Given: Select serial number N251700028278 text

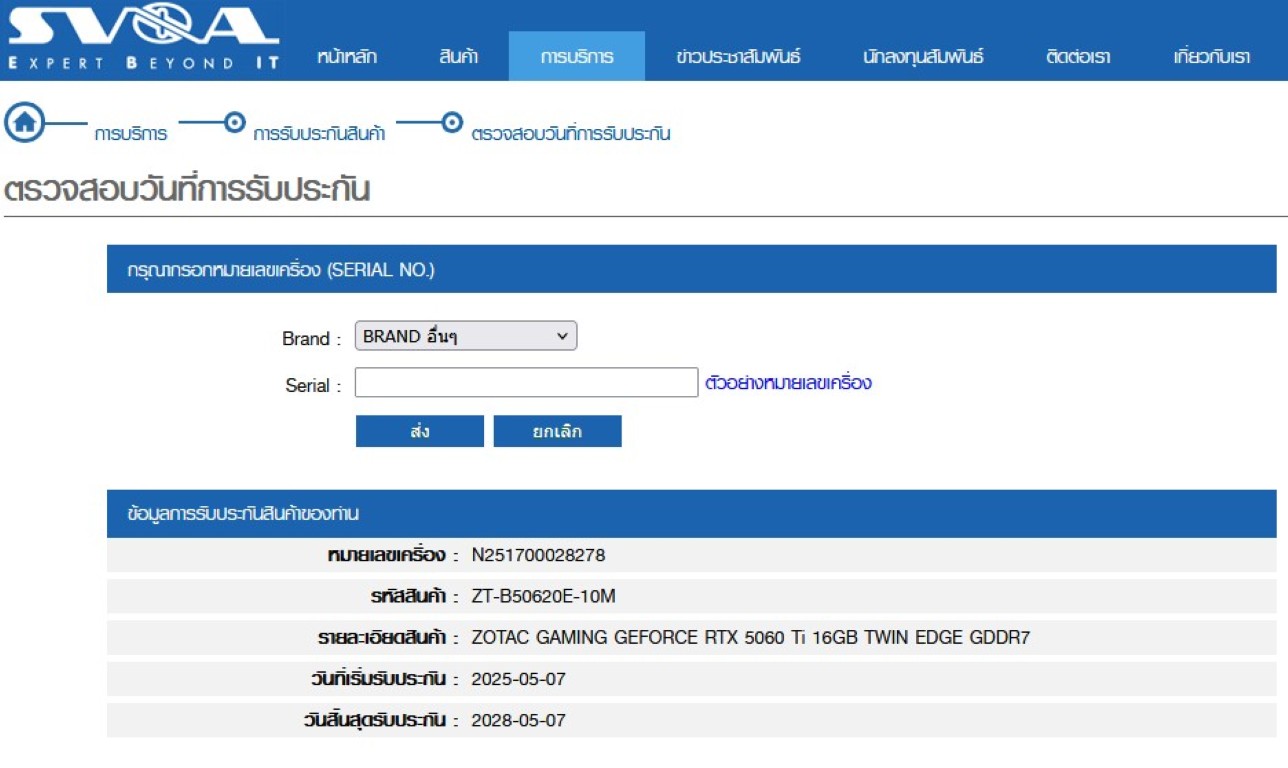Looking at the screenshot, I should (x=538, y=555).
